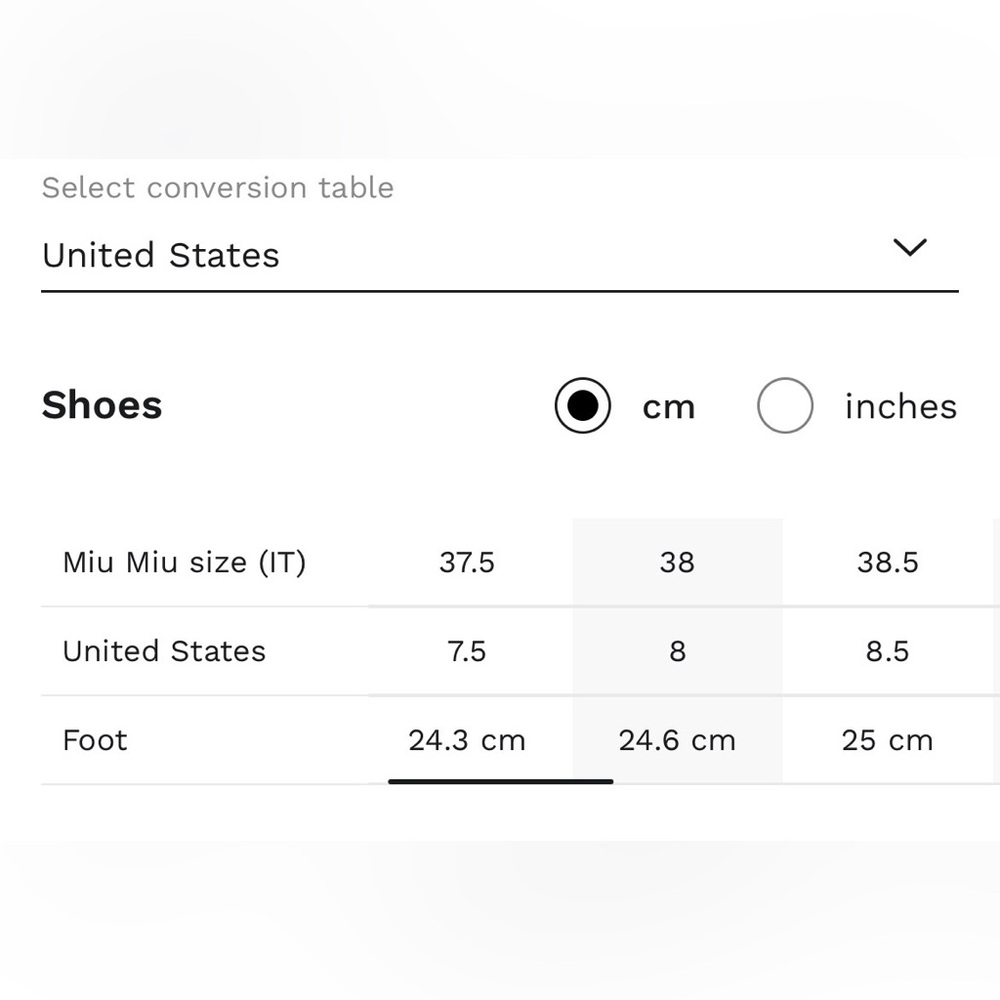Click the horizontal scrollbar under the table
This screenshot has height=1000, width=1000.
pos(500,782)
